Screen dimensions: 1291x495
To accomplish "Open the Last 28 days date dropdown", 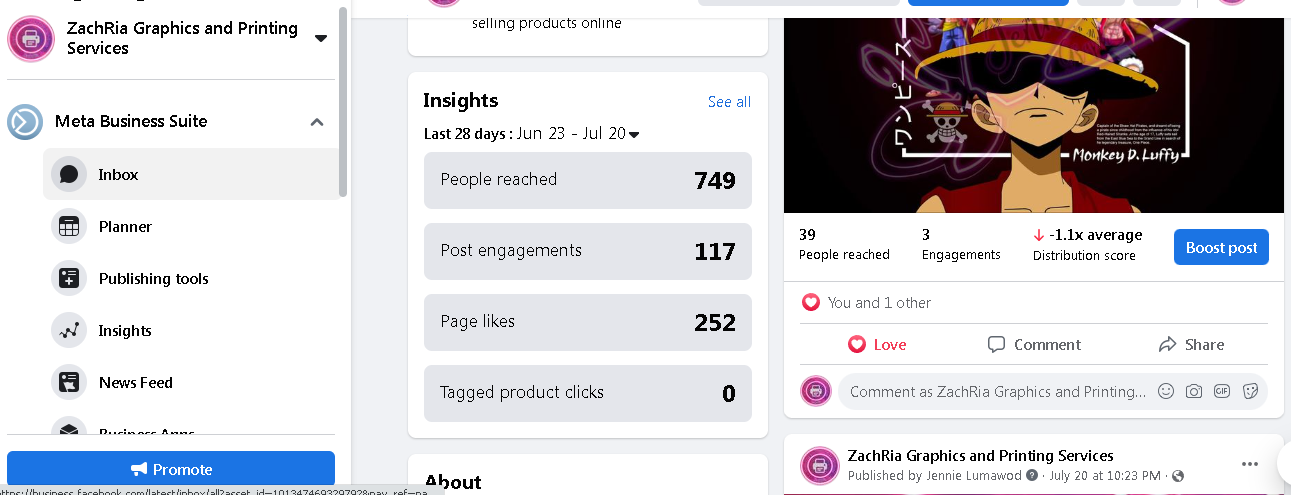I will tap(633, 134).
